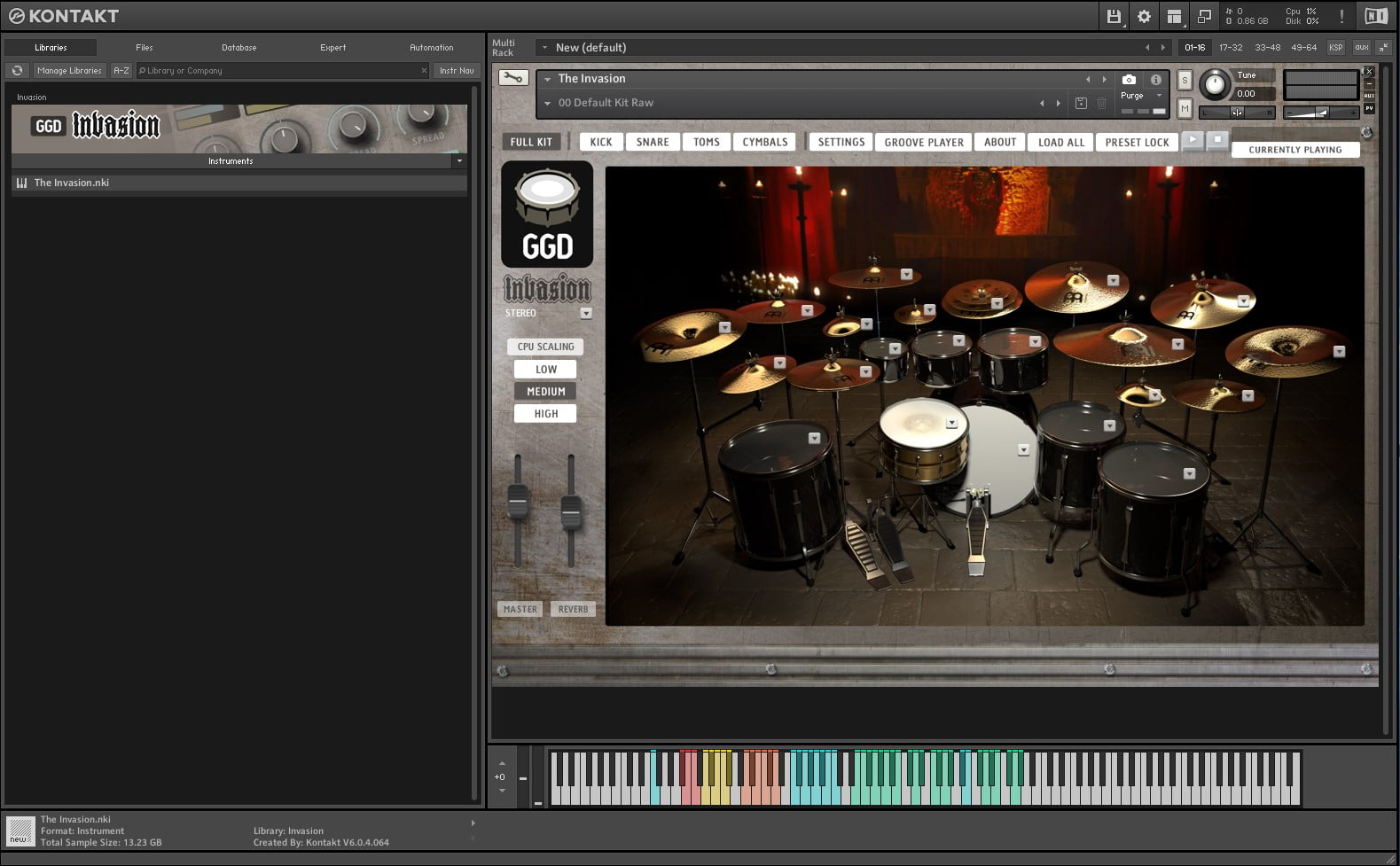Expand info pane arrow at bottom
Image resolution: width=1400 pixels, height=866 pixels.
point(473,823)
